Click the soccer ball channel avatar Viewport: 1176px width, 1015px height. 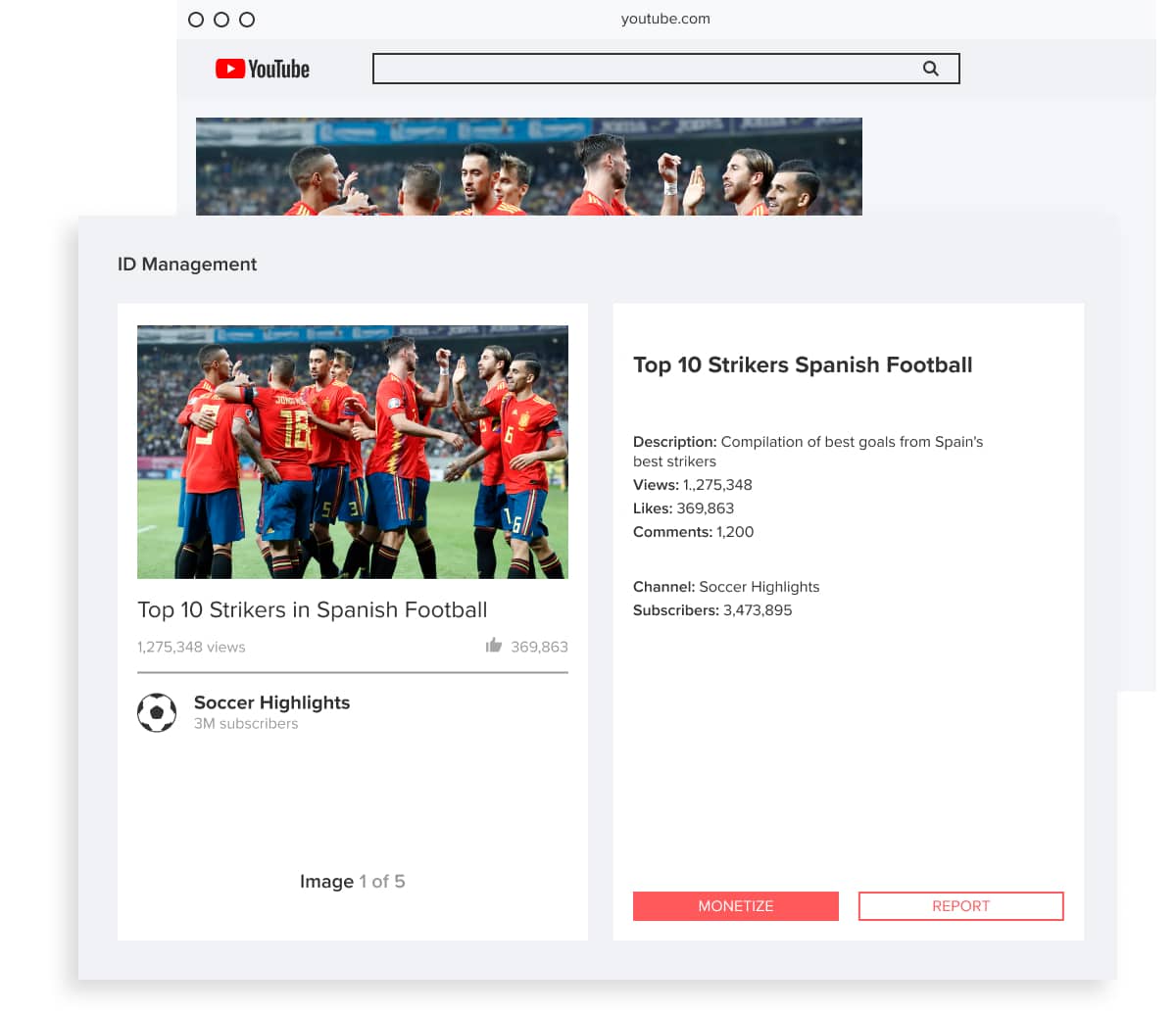click(157, 713)
